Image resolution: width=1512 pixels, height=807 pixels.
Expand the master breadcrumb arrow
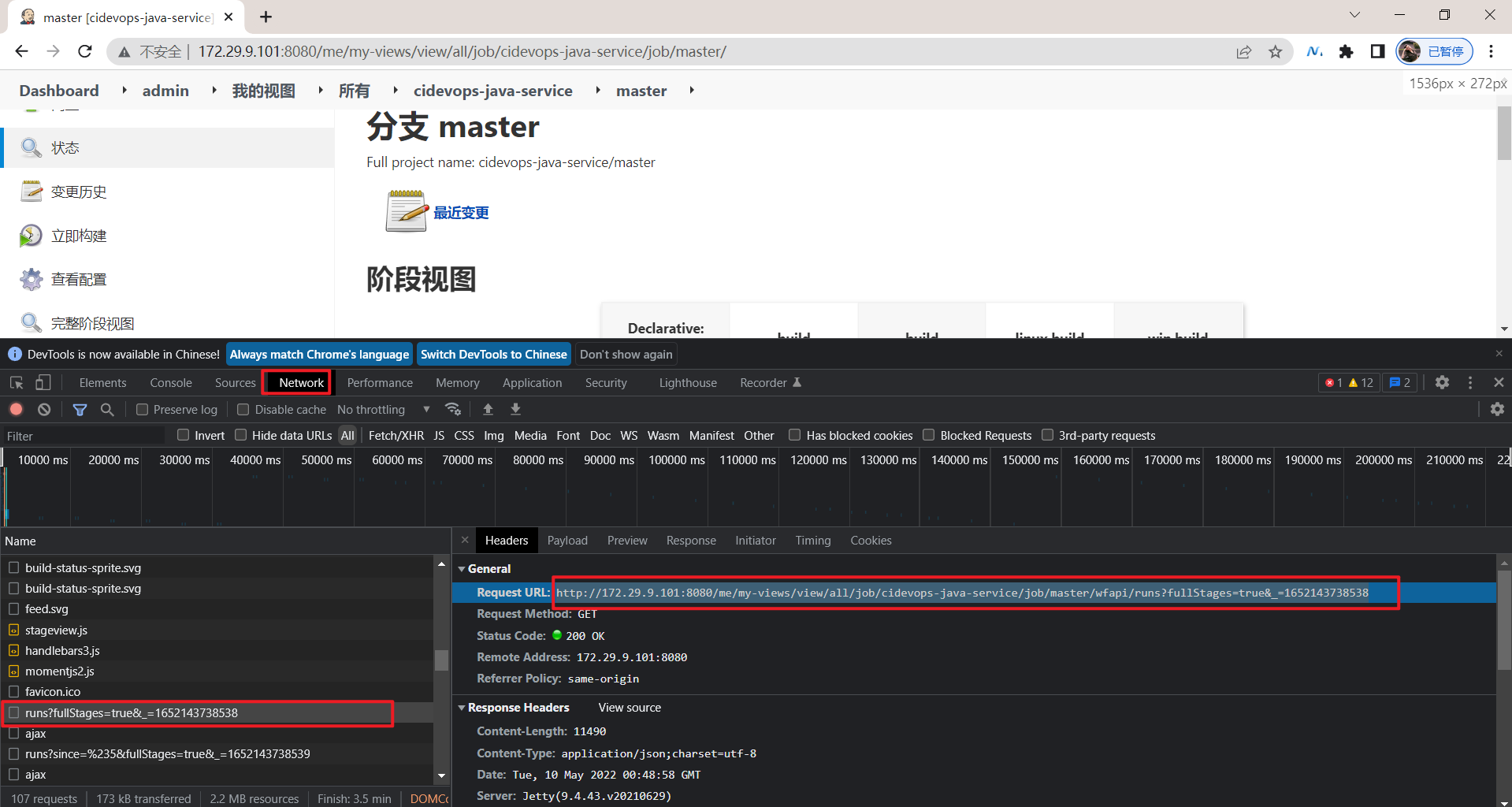tap(692, 91)
